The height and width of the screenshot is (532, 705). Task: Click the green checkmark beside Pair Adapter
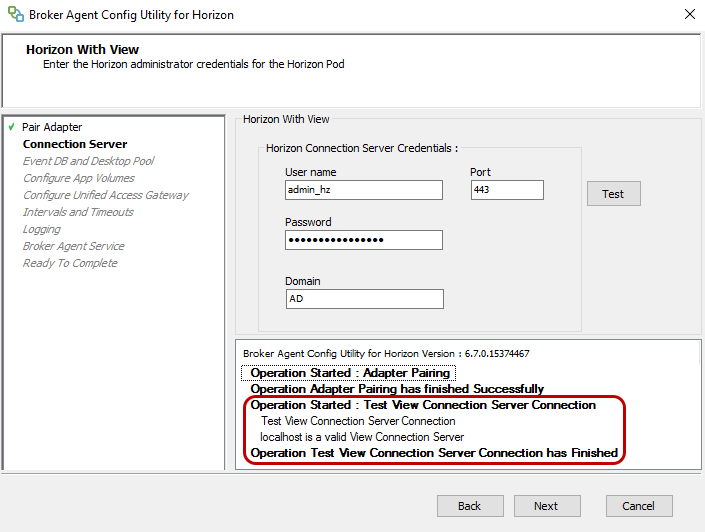coord(10,127)
